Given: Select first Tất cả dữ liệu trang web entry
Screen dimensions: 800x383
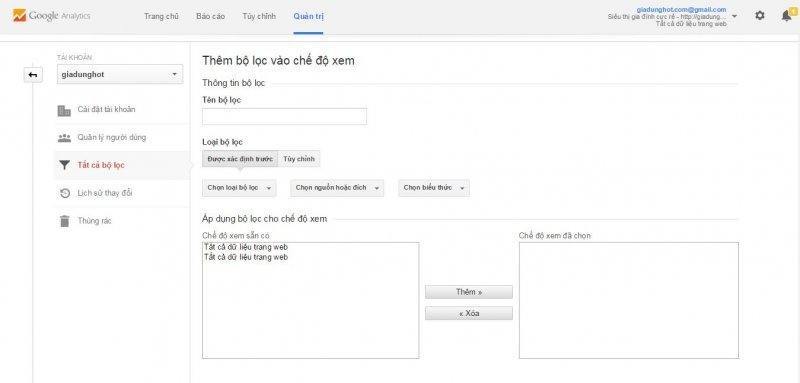Looking at the screenshot, I should coord(246,247).
